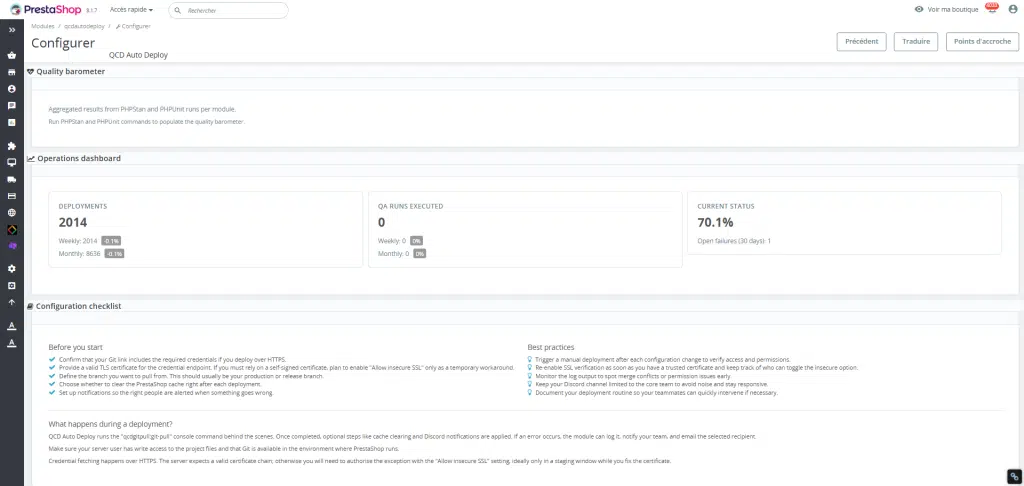Click the QA RUNS EXECUTED card title

pyautogui.click(x=410, y=206)
